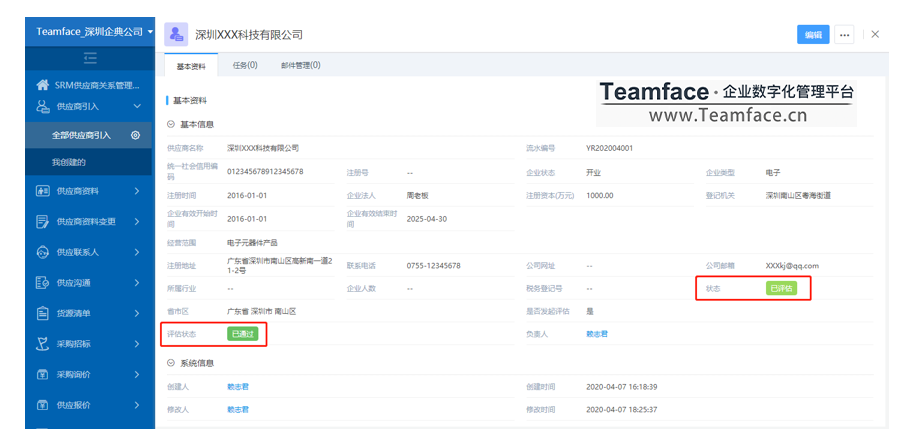The image size is (913, 429).
Task: Select 全部供应商引入 in sidebar
Action: click(89, 135)
